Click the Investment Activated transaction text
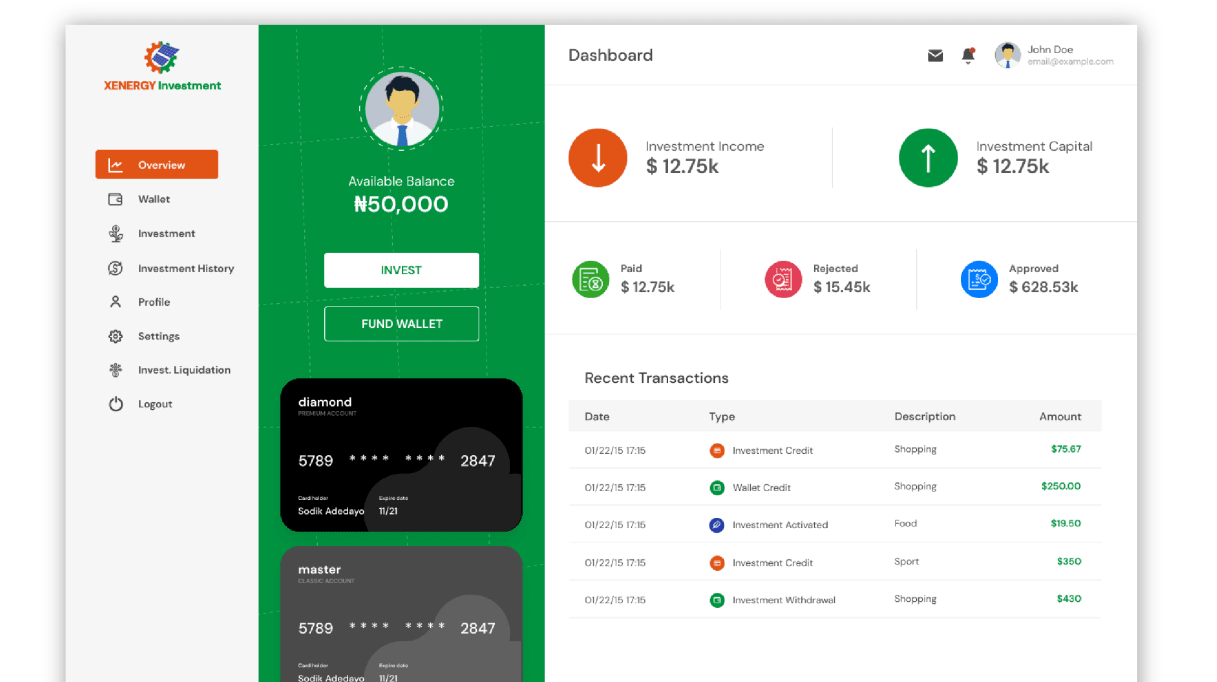This screenshot has width=1217, height=682. tap(780, 525)
